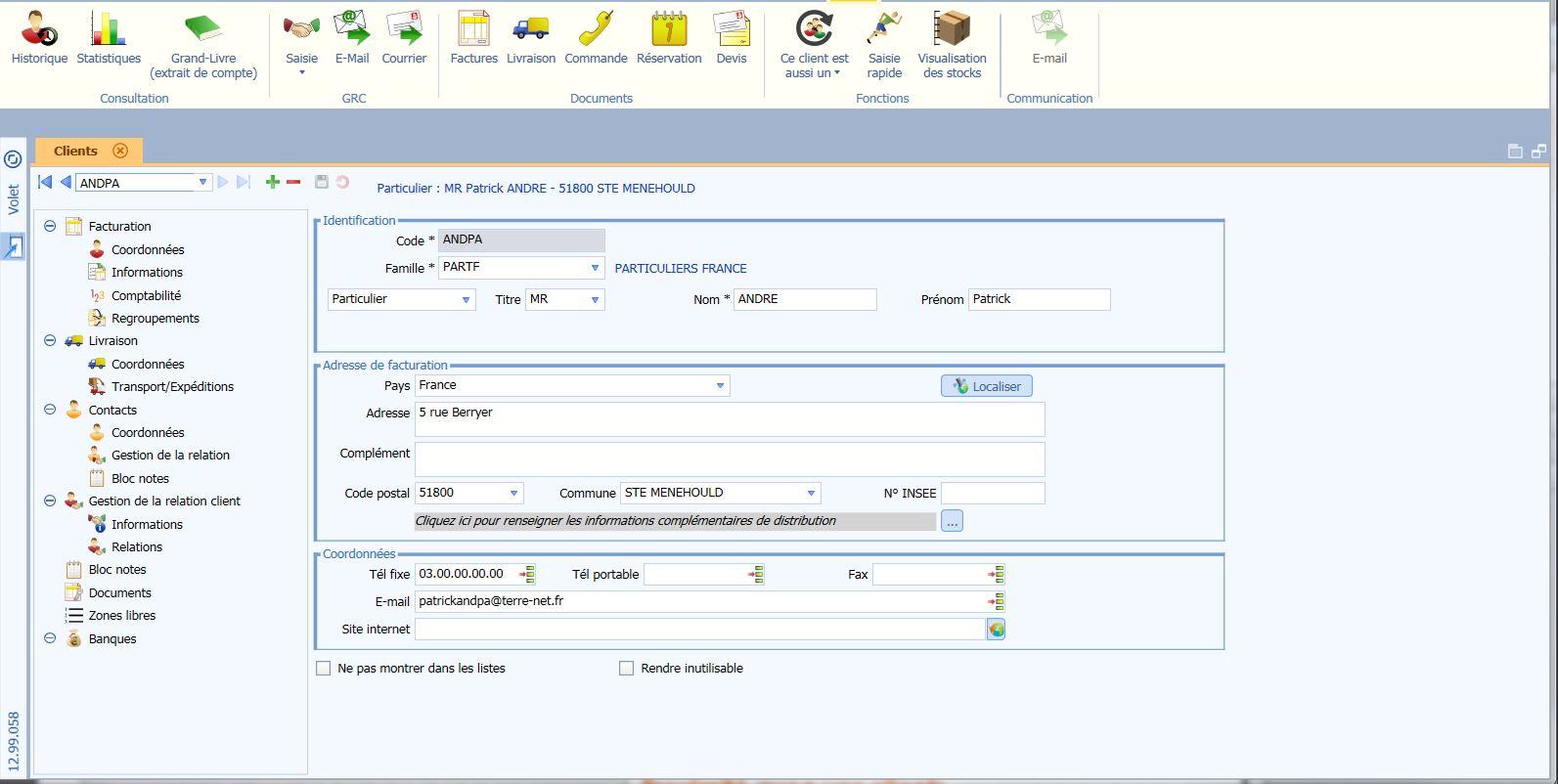Viewport: 1558px width, 784px height.
Task: Click the GRC E-Mail icon
Action: [352, 38]
